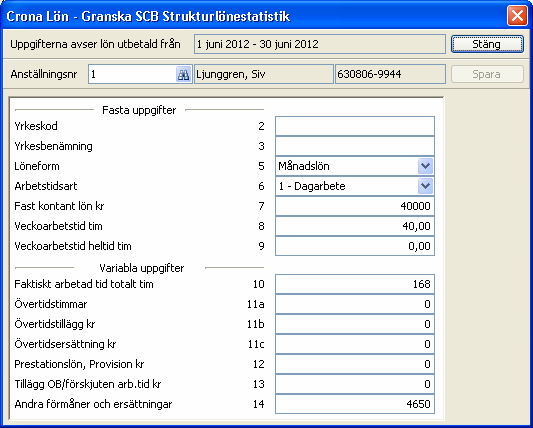Click the empty Yrkesbenämning field
Screen dimensions: 533x428
pyautogui.click(x=355, y=146)
